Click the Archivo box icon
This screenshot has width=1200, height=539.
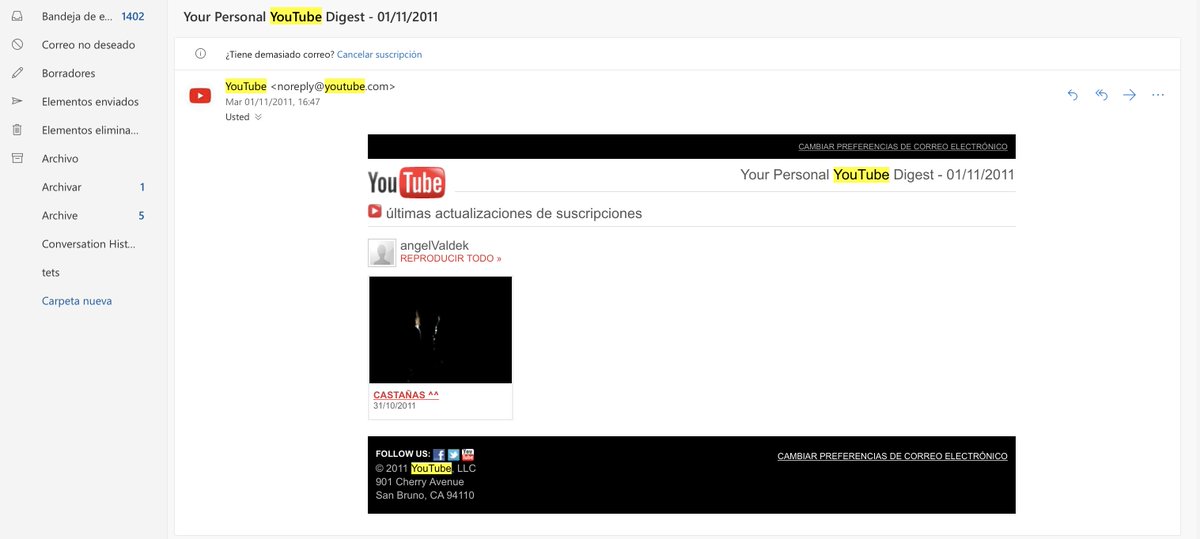[x=17, y=158]
